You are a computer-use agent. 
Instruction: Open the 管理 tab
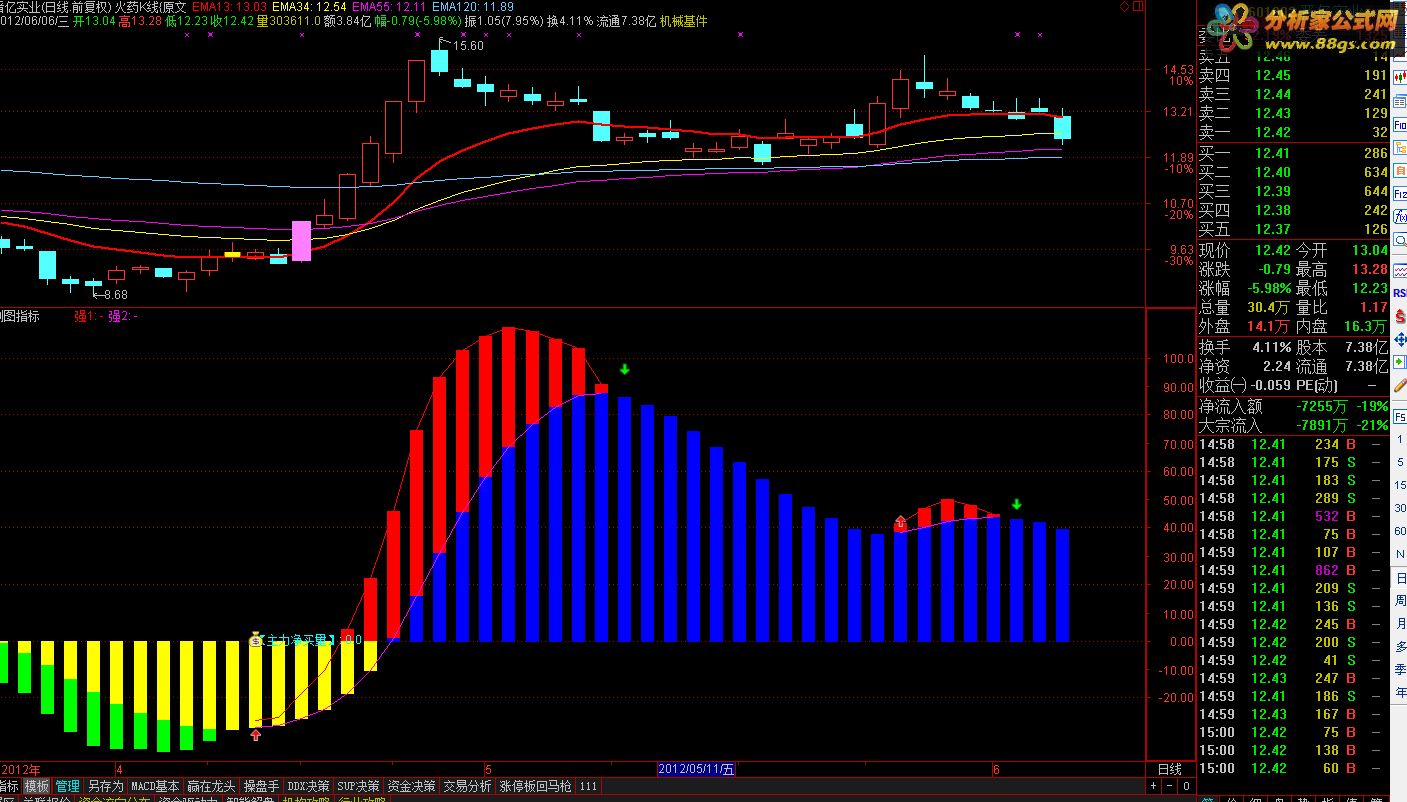67,786
